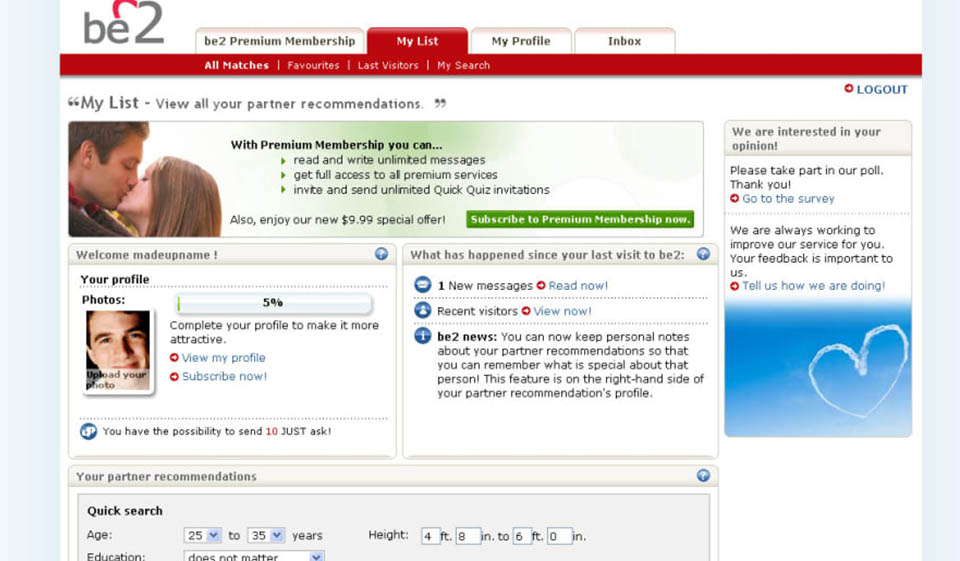Viewport: 960px width, 561px height.
Task: Click Subscribe to Premium Membership now button
Action: point(580,219)
